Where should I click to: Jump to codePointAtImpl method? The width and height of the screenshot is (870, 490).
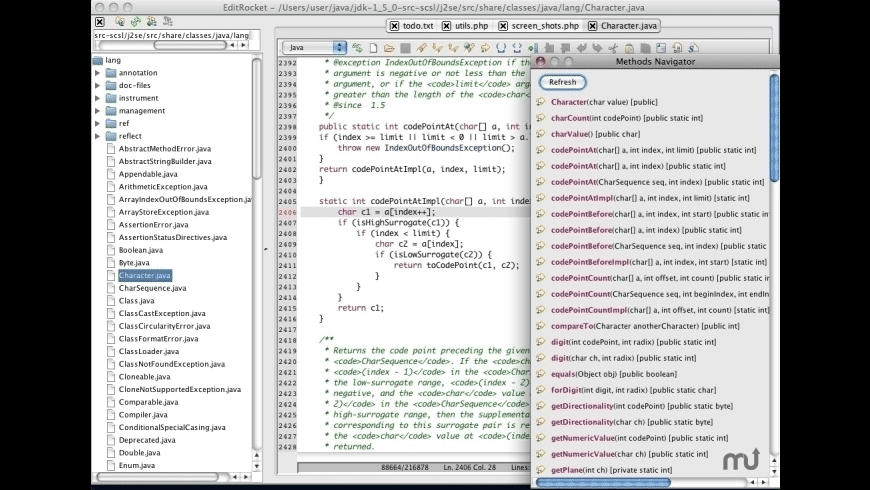tap(650, 198)
